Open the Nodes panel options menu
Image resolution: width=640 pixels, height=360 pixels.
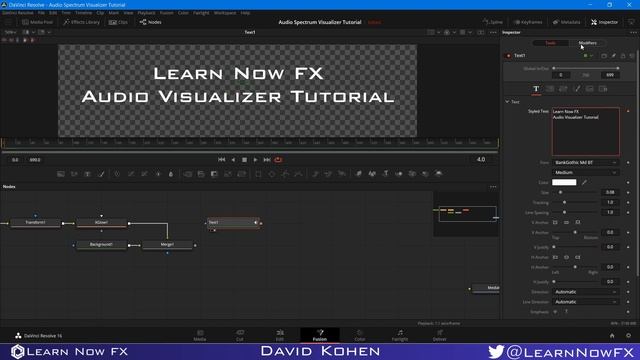pos(493,187)
